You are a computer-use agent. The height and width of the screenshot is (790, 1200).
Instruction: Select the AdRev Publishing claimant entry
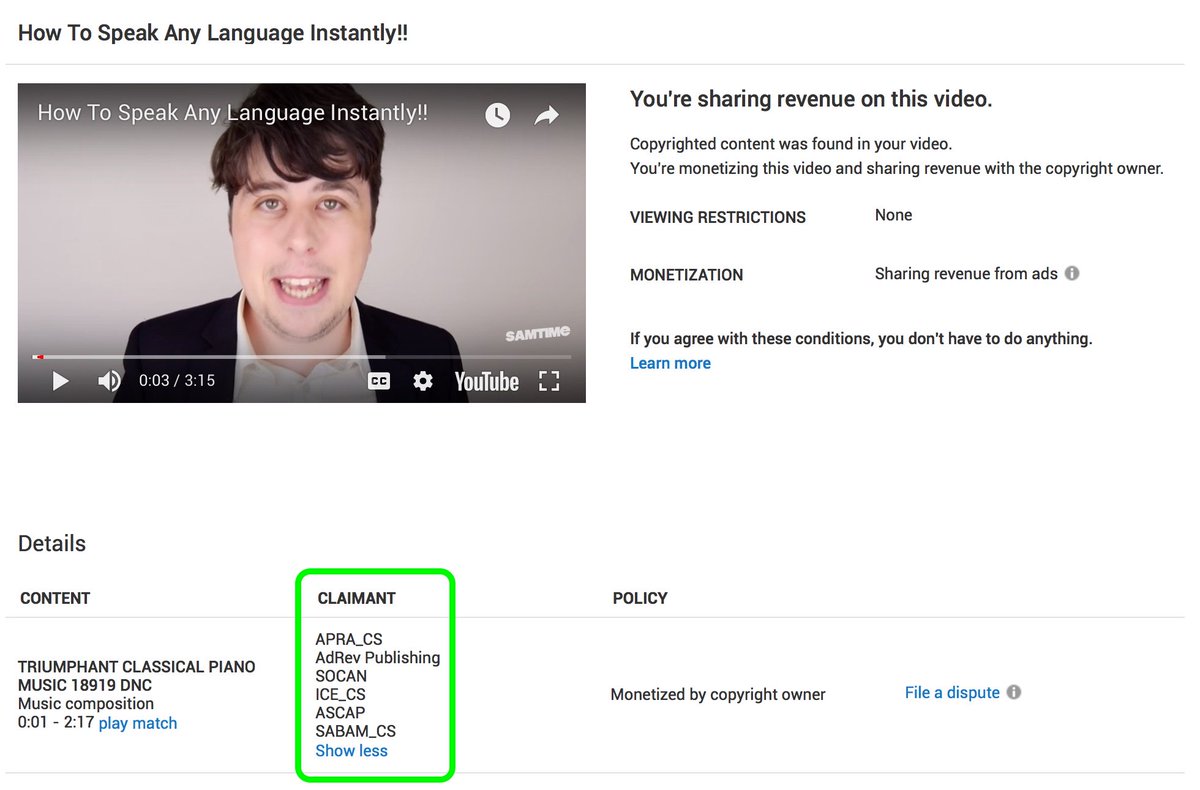pyautogui.click(x=378, y=657)
